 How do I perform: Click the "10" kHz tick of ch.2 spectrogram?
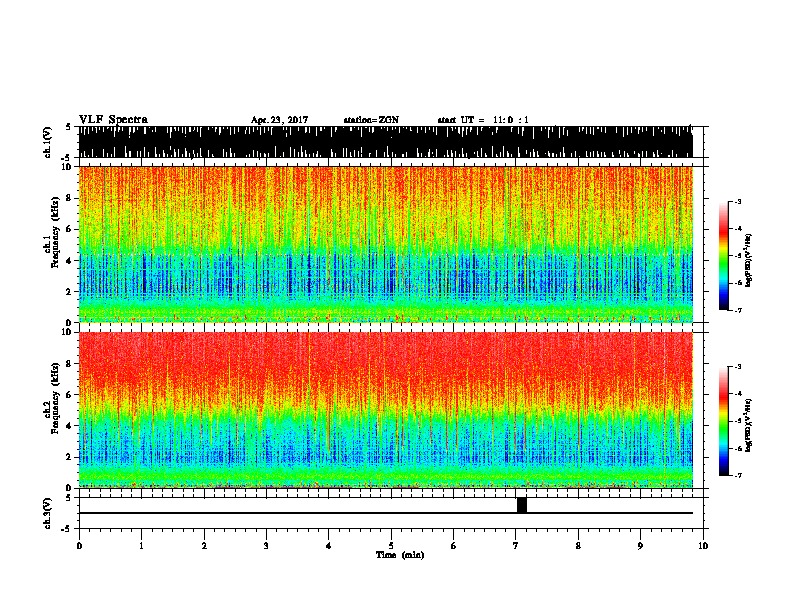click(68, 332)
